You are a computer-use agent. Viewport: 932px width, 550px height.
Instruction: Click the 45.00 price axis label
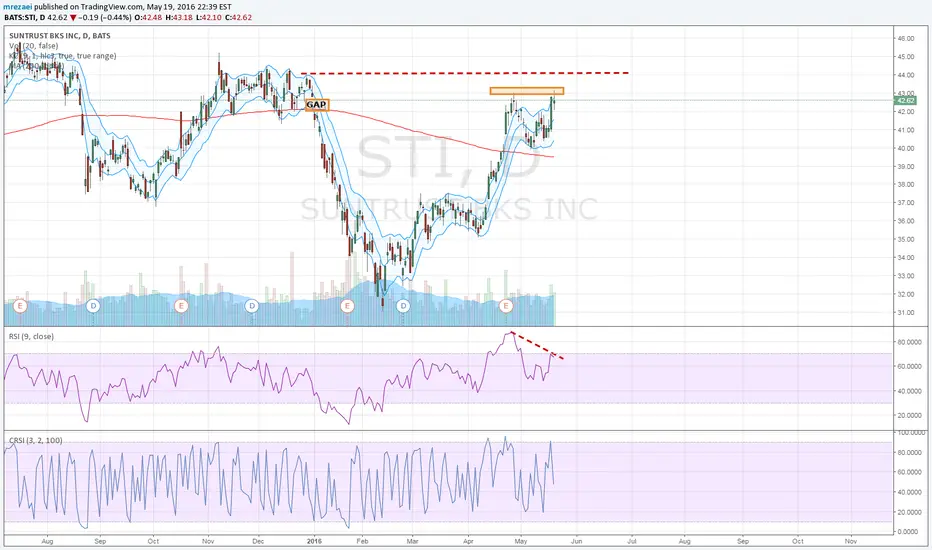tap(906, 57)
